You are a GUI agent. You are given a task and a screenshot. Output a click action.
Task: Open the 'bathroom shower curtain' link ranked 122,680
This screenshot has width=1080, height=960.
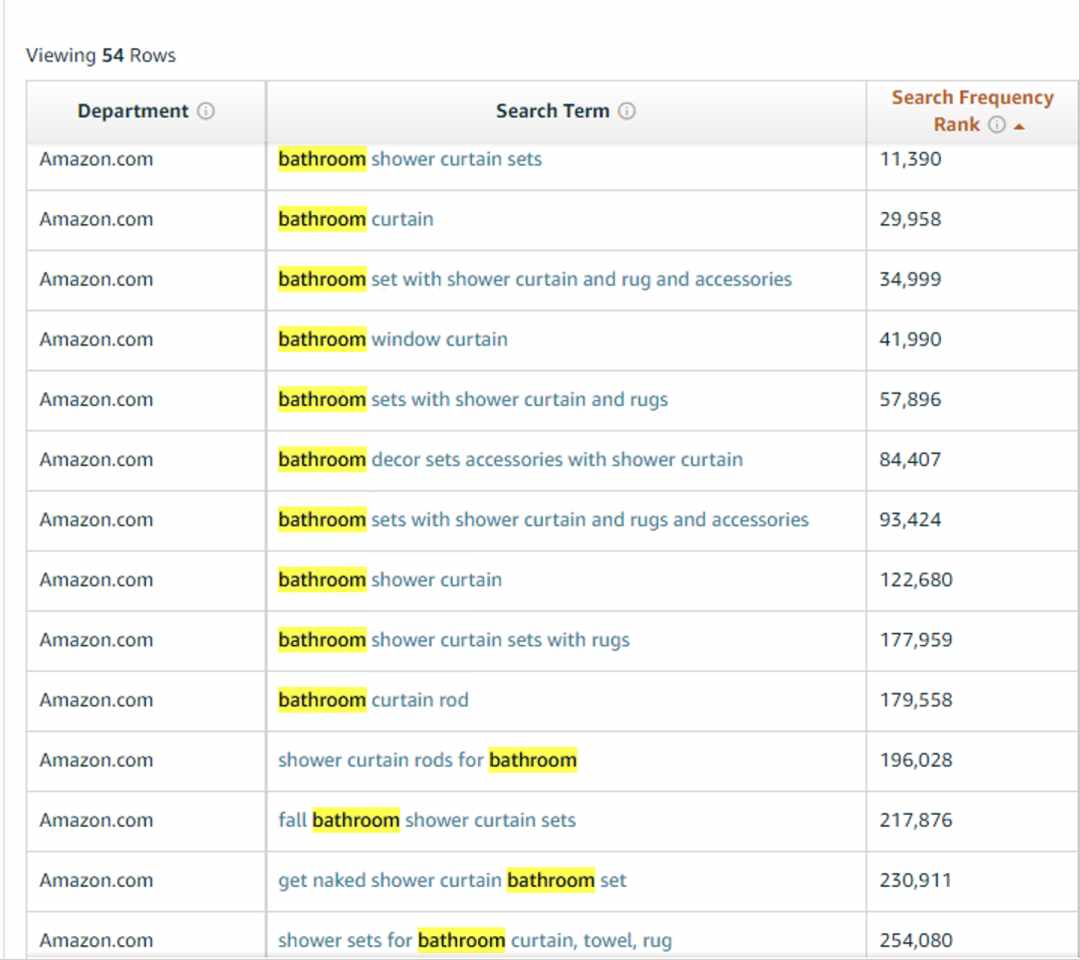390,580
